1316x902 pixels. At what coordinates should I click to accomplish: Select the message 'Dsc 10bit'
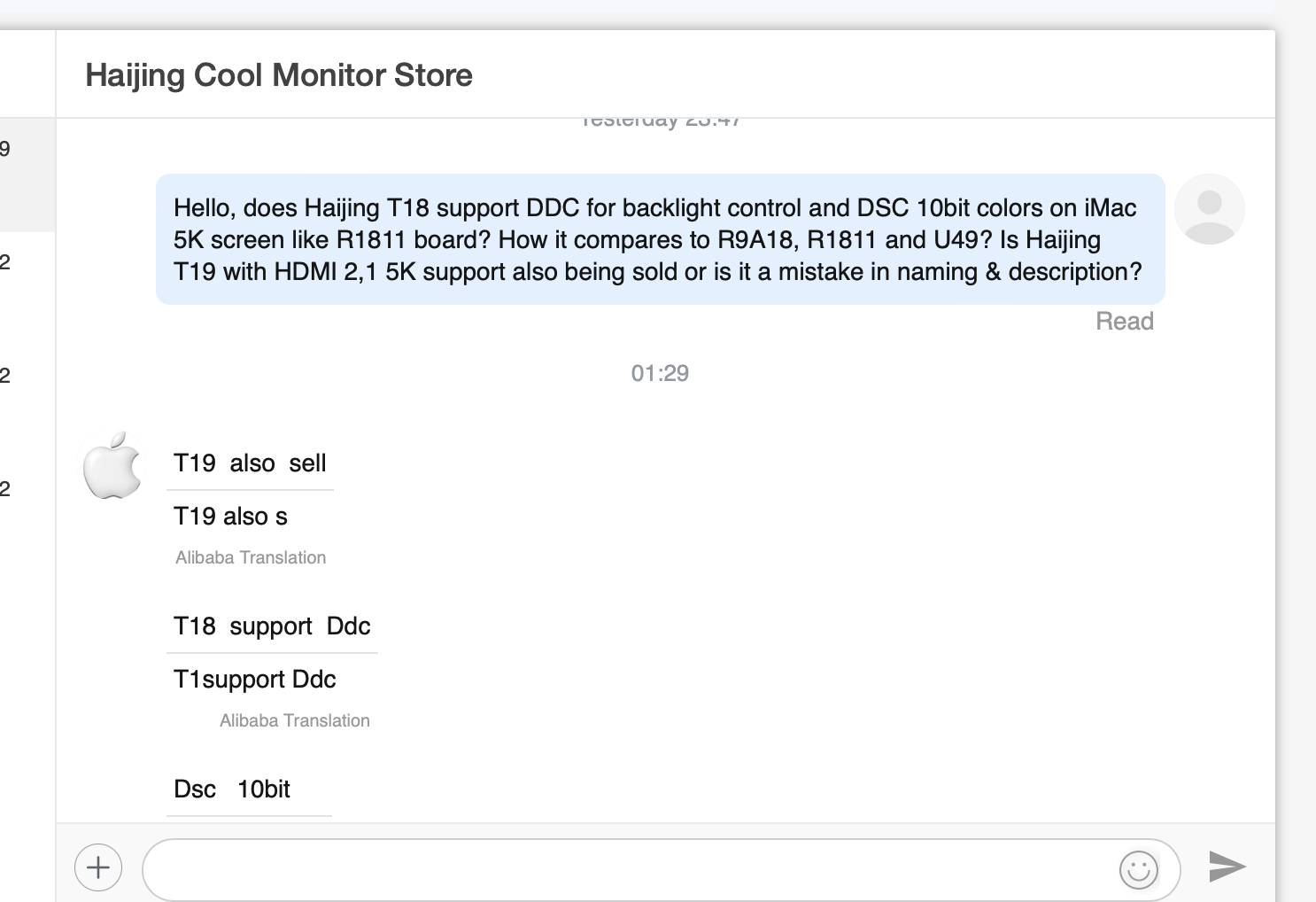point(232,789)
